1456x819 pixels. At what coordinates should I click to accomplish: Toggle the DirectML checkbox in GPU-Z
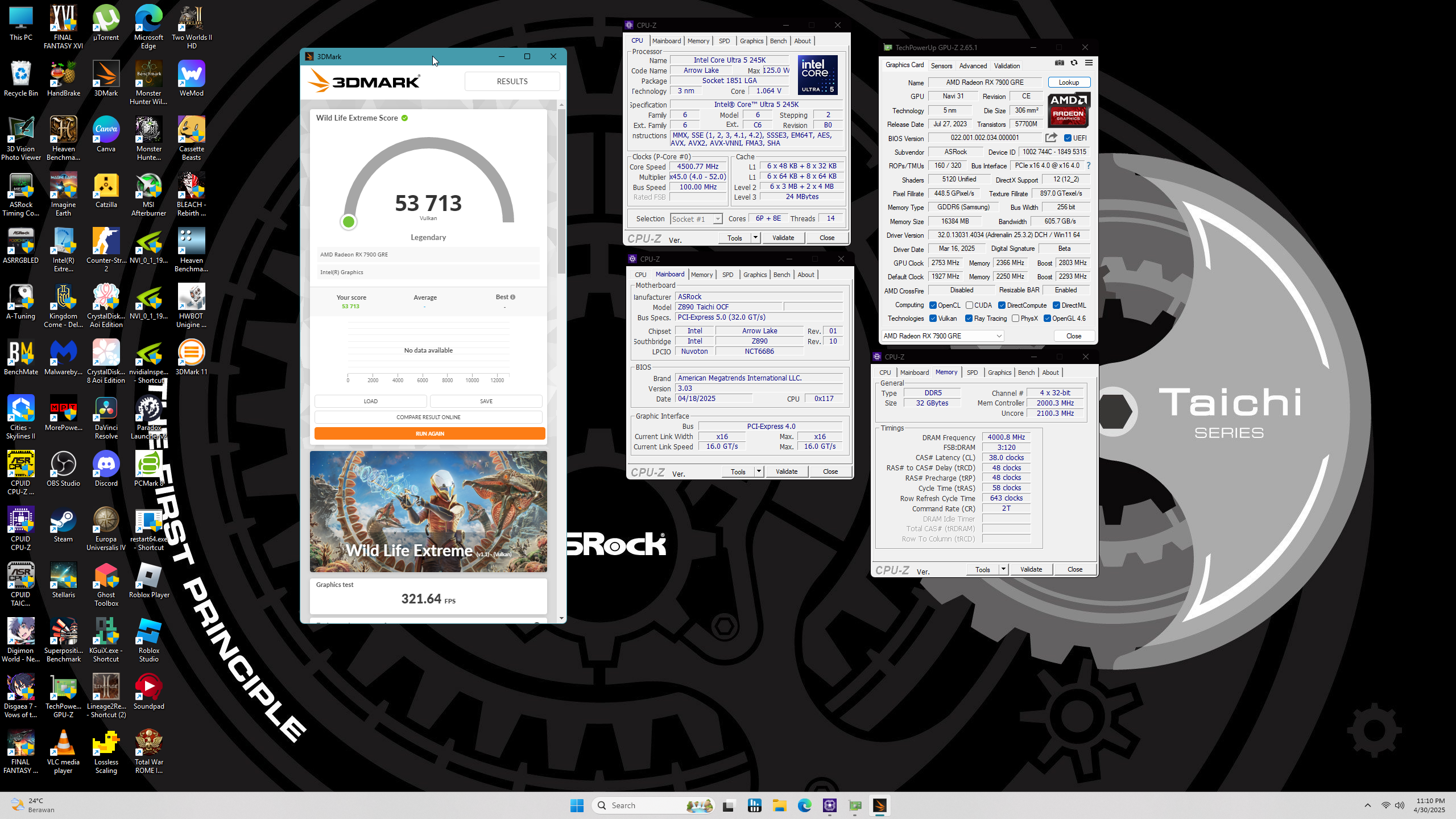[x=1056, y=305]
